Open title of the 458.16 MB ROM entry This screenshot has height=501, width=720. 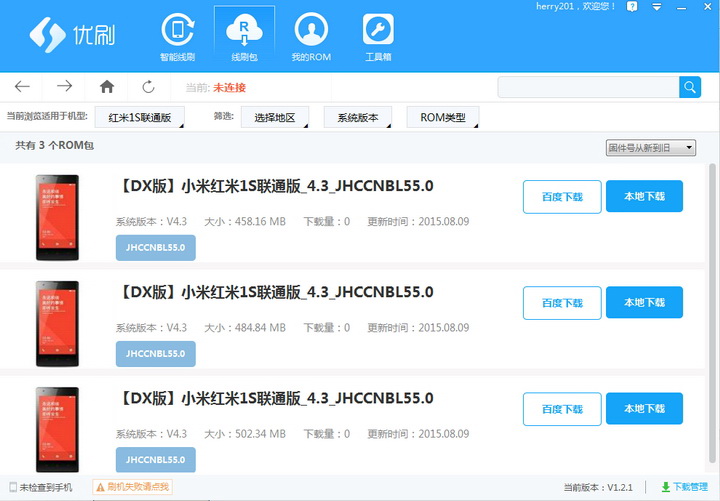(275, 186)
